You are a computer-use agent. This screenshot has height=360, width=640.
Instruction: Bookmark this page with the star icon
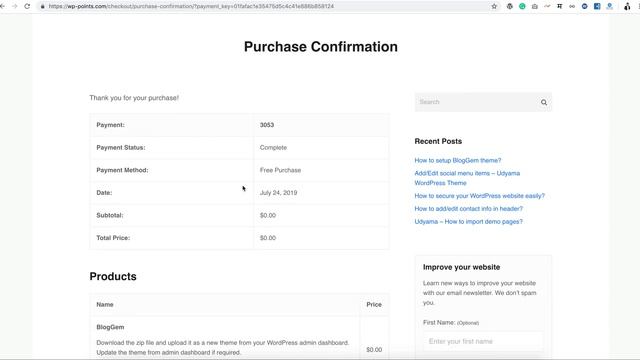494,6
